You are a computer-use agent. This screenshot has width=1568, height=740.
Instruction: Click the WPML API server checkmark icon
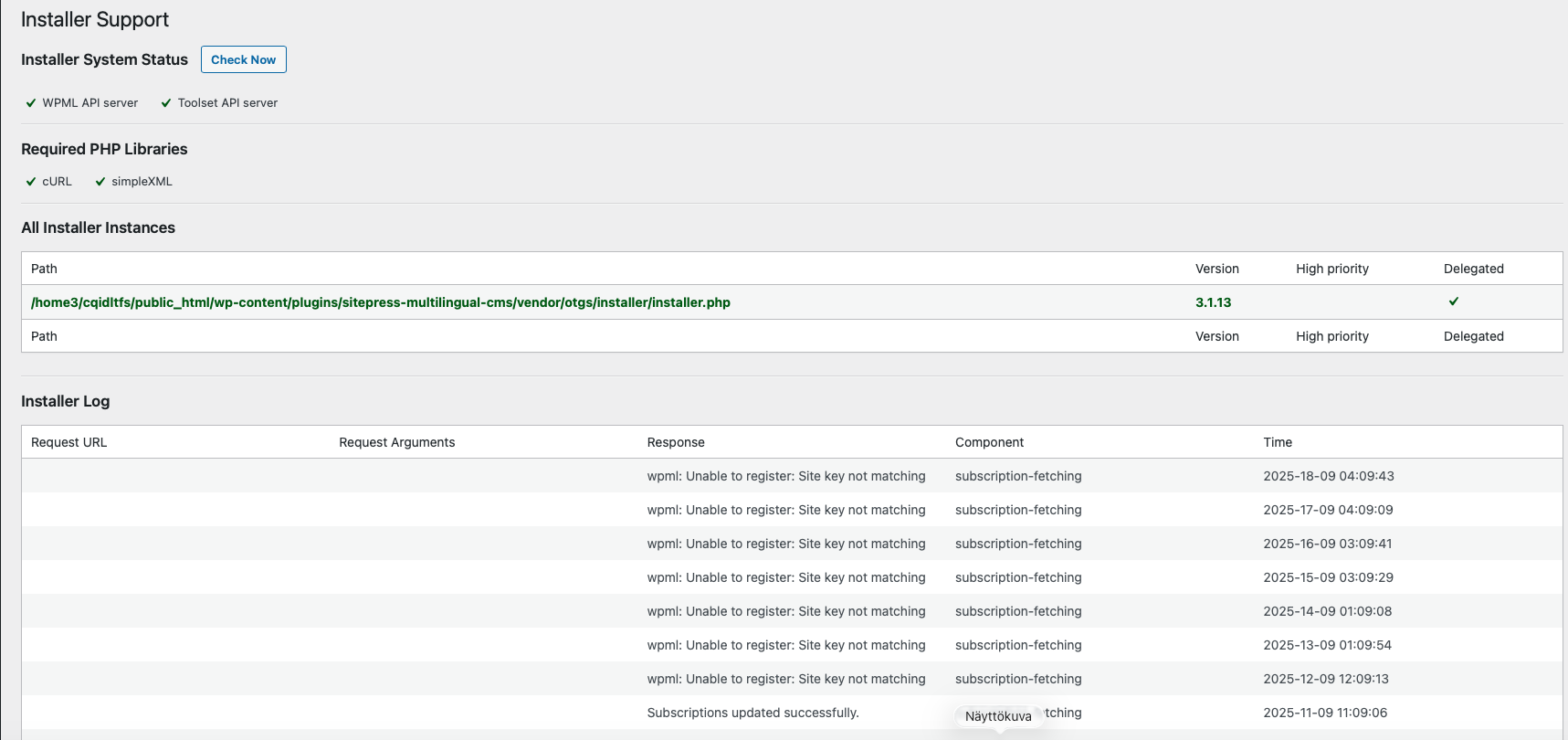point(31,103)
